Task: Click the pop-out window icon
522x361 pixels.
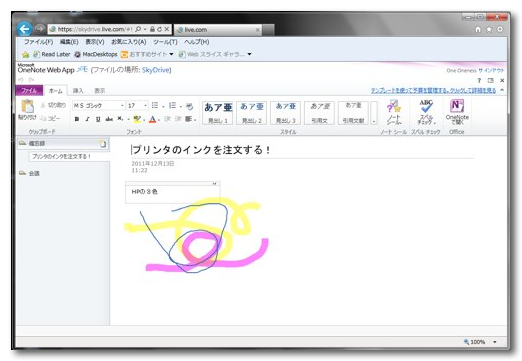Action: pos(490,80)
